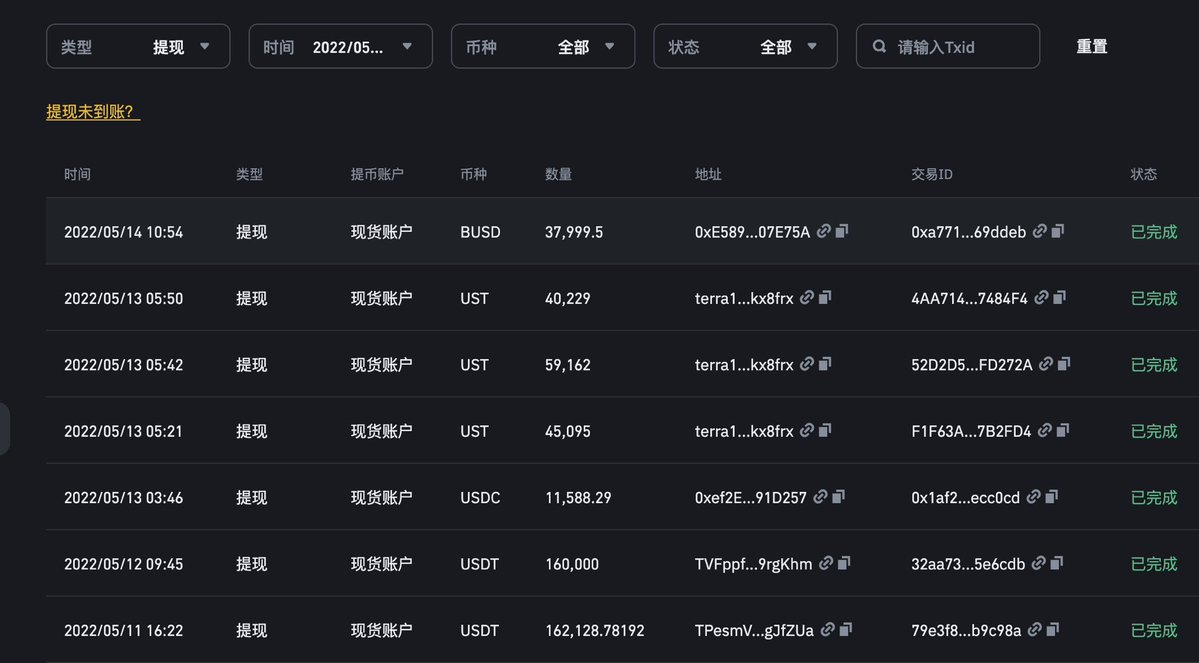Viewport: 1199px width, 663px height.
Task: Open address link in UST 40,229 row
Action: (x=807, y=297)
